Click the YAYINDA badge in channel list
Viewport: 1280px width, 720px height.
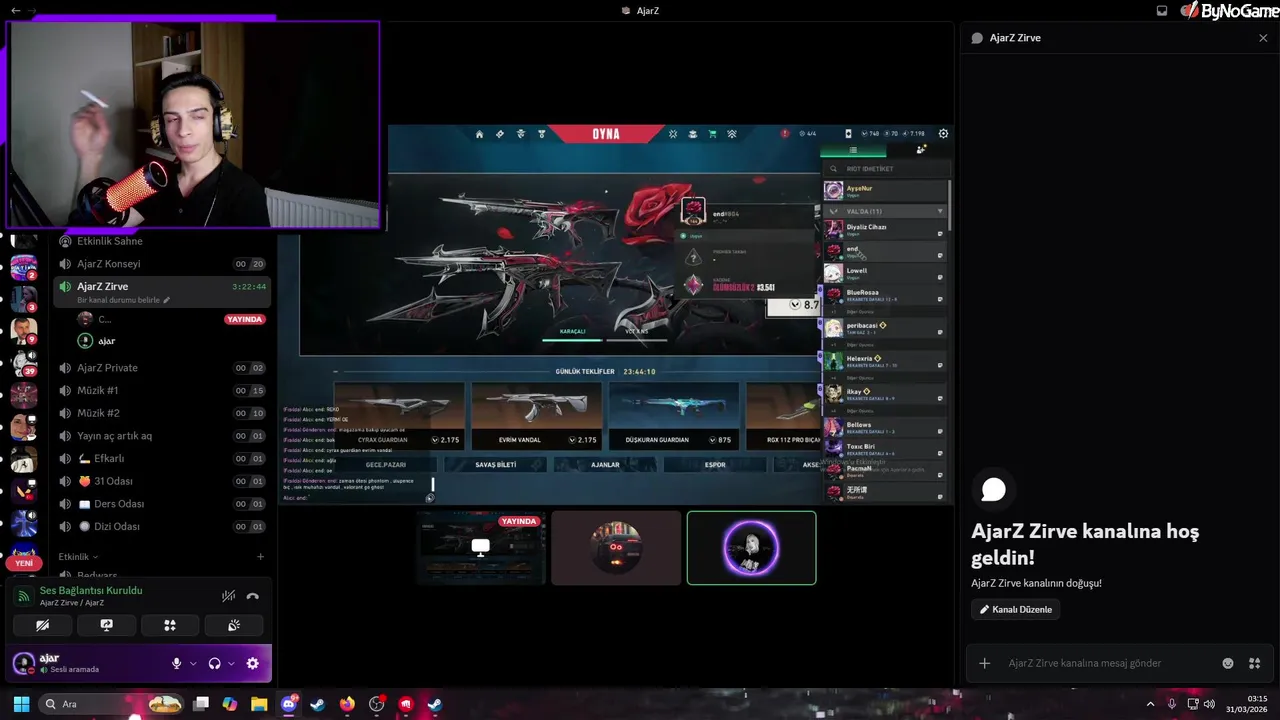245,319
